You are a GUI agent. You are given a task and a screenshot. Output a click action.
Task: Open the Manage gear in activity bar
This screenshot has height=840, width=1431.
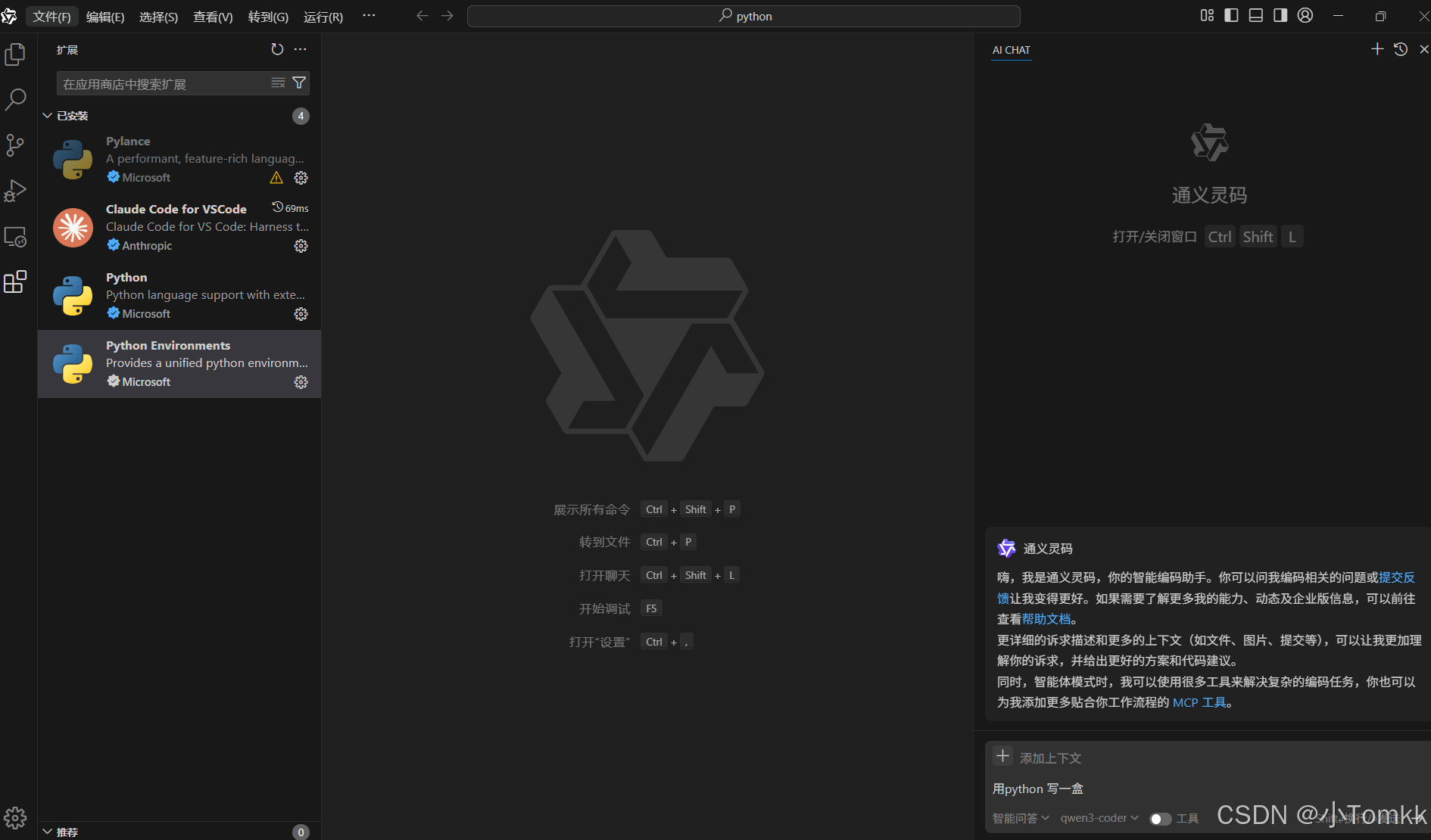point(15,817)
